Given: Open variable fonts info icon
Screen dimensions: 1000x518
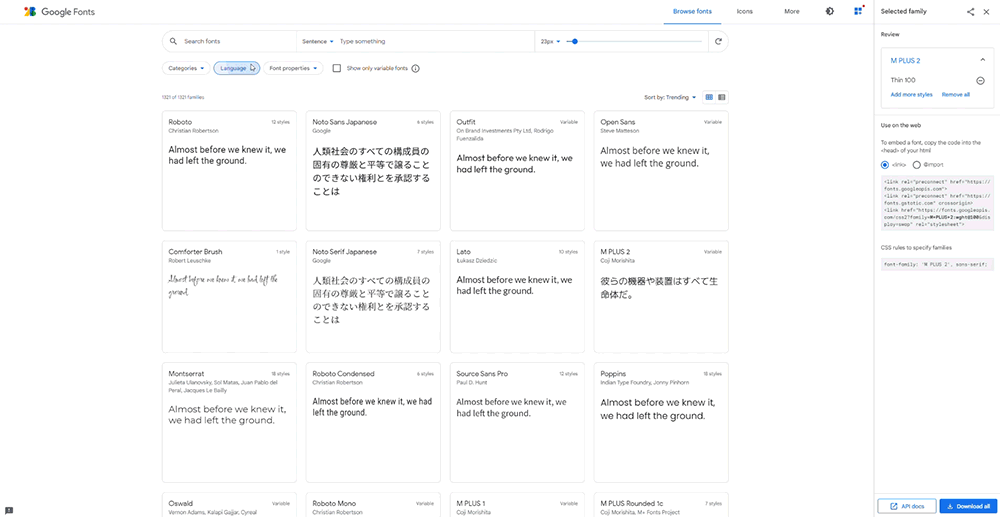Looking at the screenshot, I should coord(416,68).
